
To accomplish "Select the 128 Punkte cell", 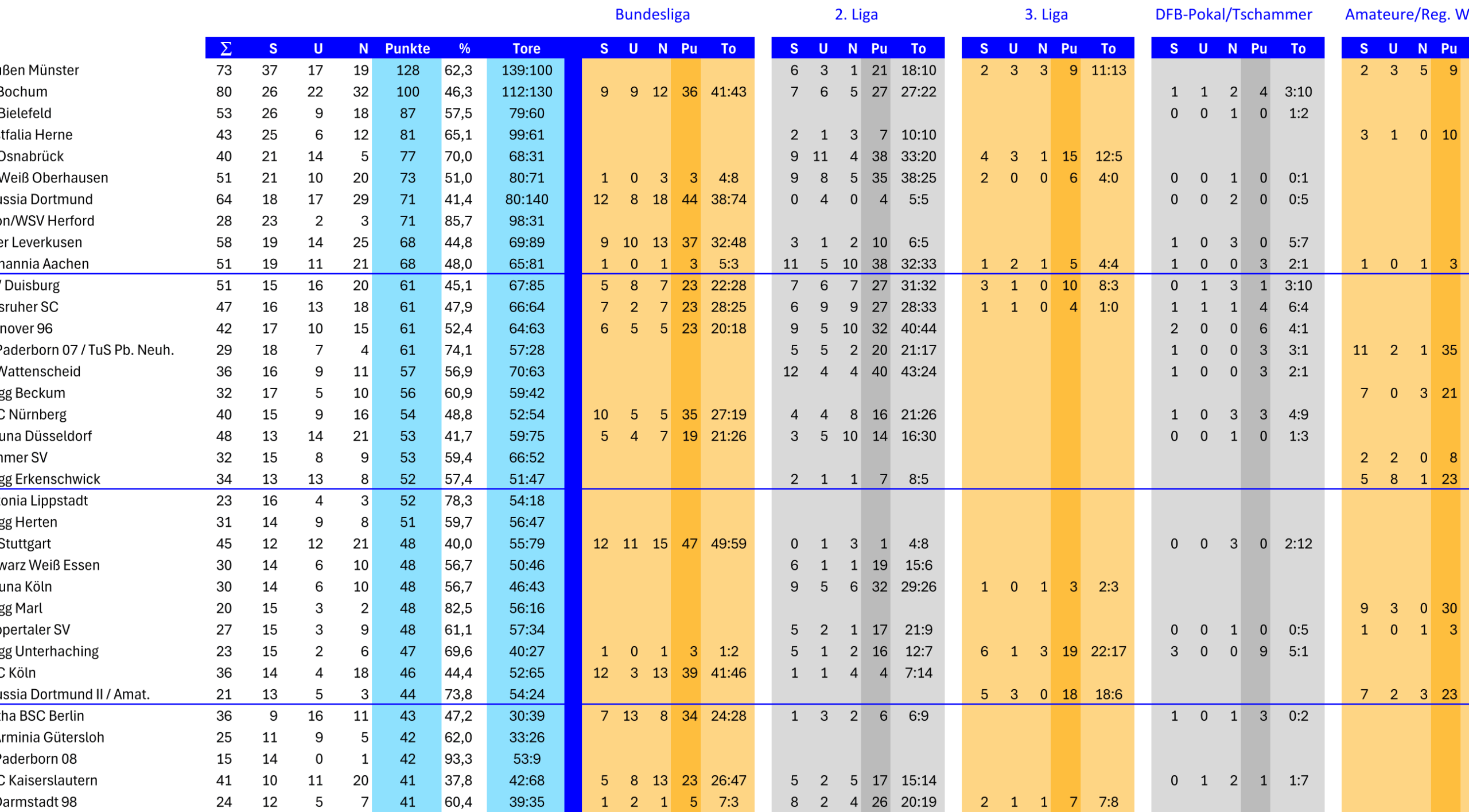I will tap(407, 70).
